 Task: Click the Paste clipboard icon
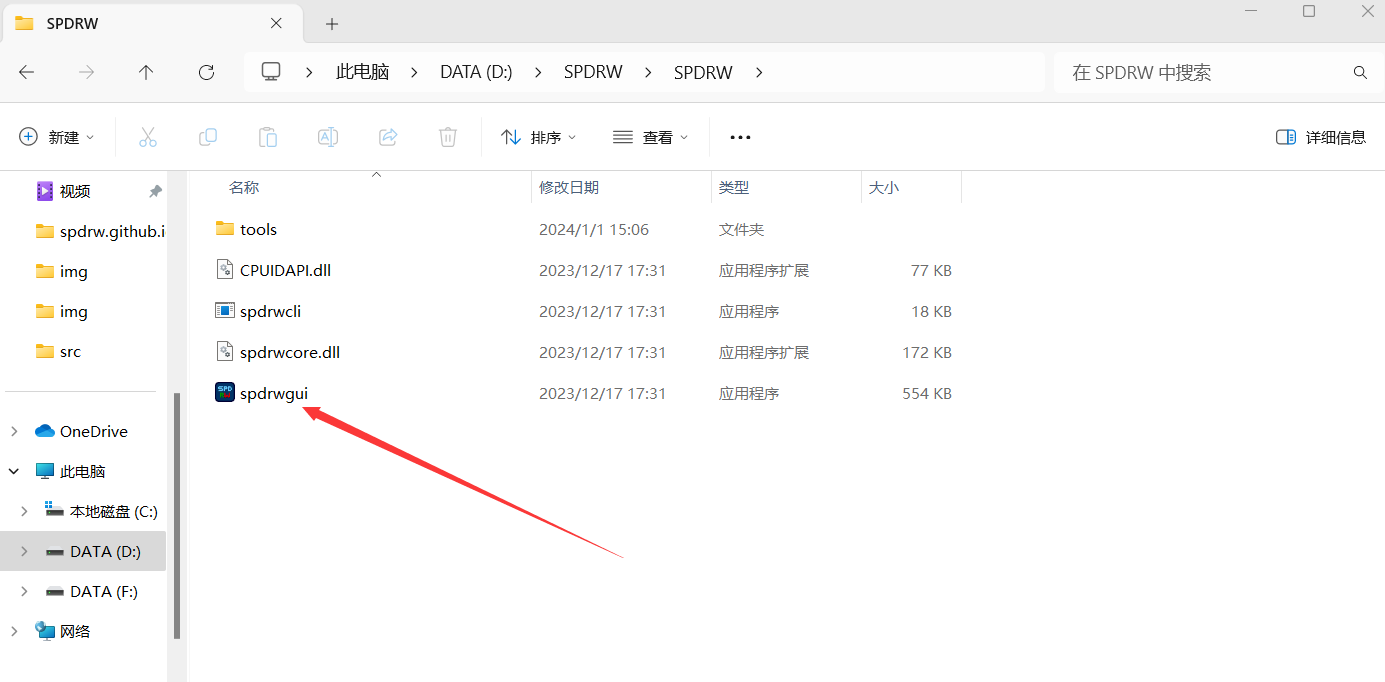pos(268,137)
